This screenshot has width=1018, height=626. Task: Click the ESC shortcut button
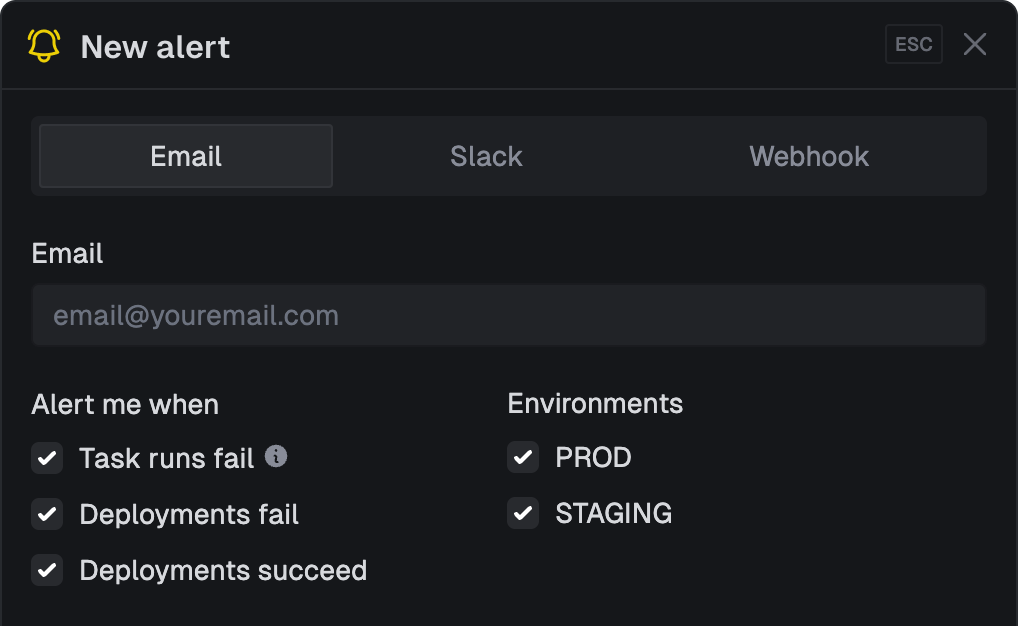tap(913, 45)
